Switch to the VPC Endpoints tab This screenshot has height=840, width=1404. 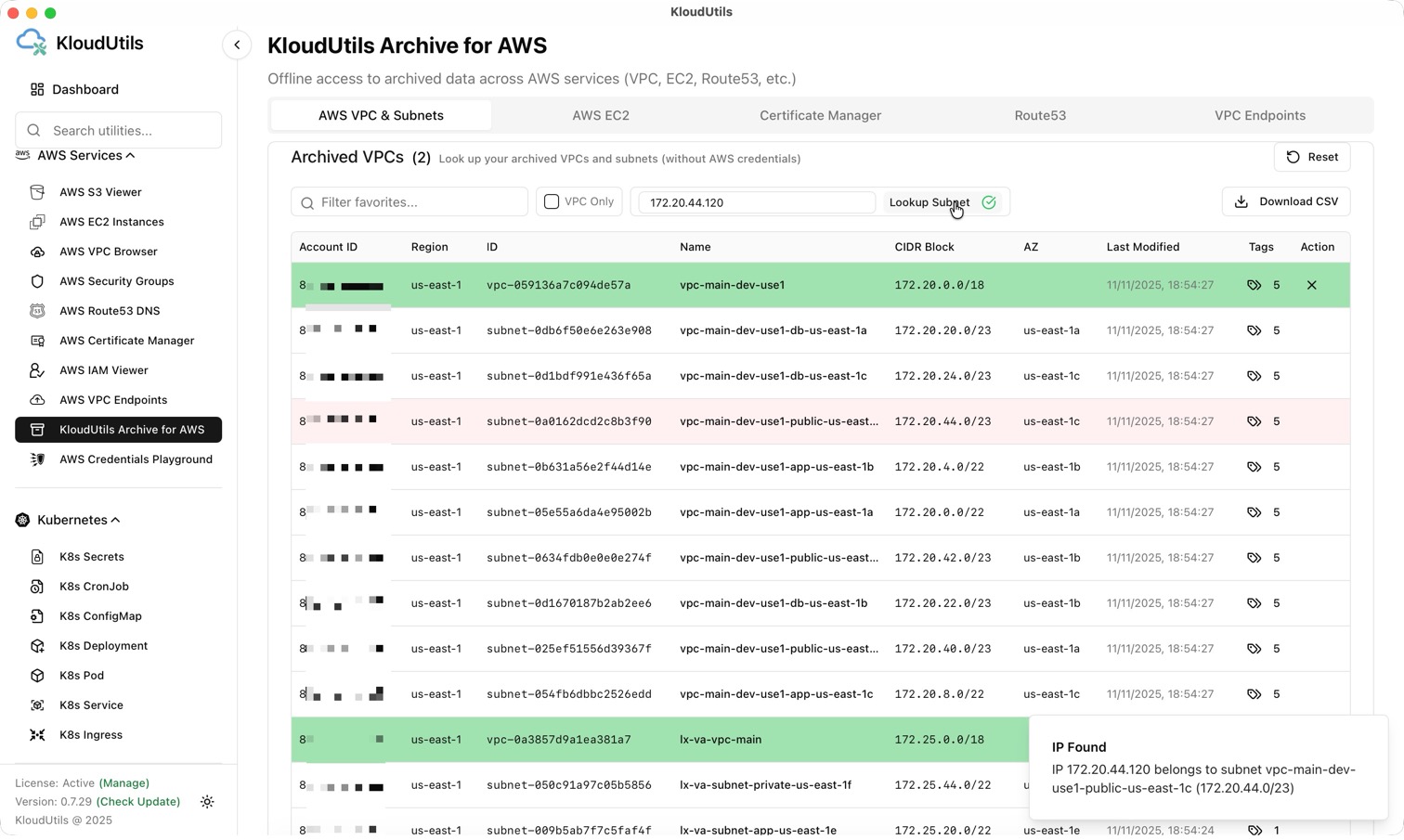1259,115
